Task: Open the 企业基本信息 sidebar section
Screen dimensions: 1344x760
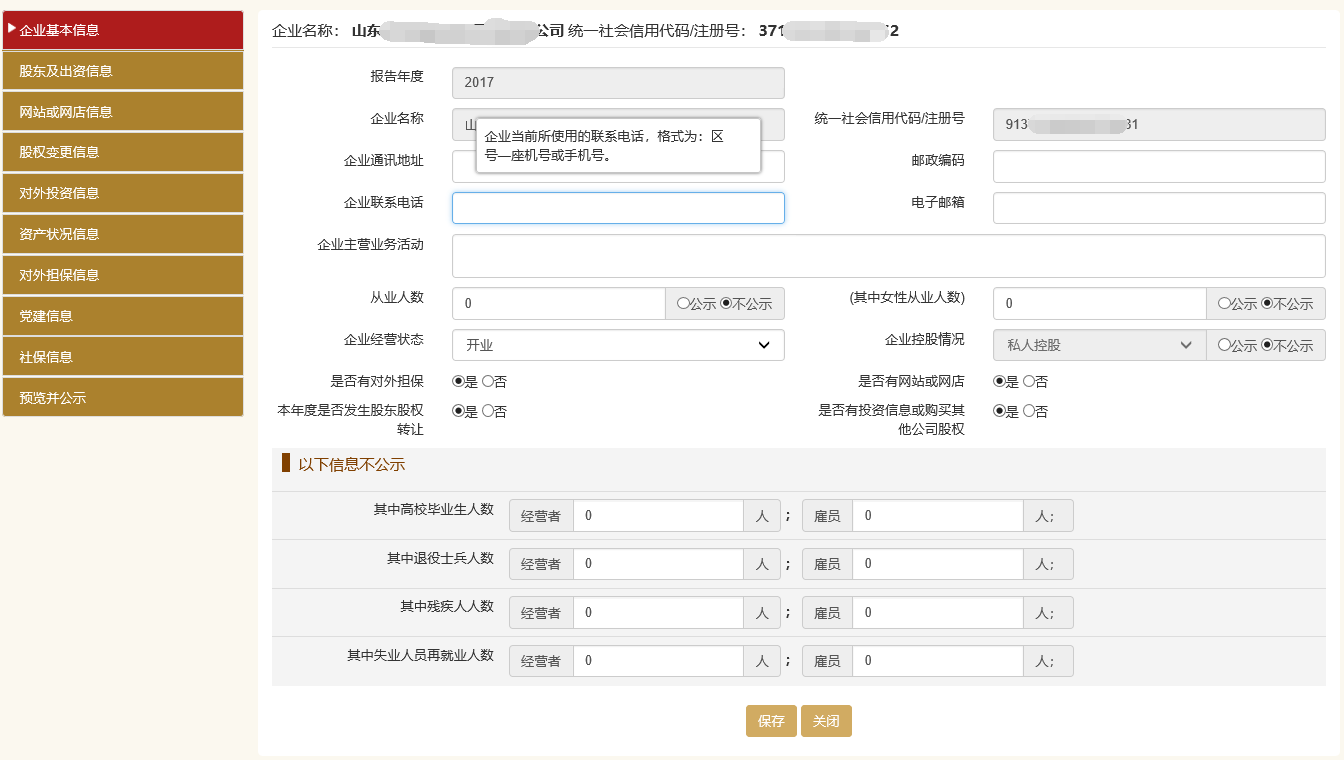Action: point(123,30)
